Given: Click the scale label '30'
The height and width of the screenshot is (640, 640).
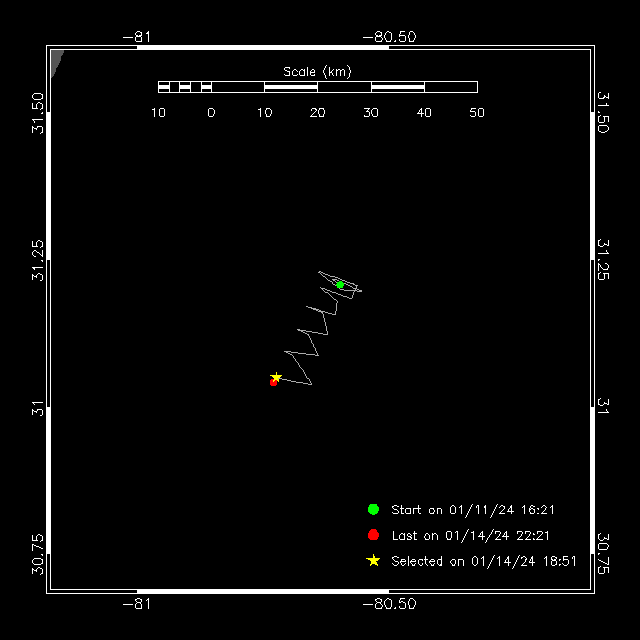Looking at the screenshot, I should click(x=371, y=113).
